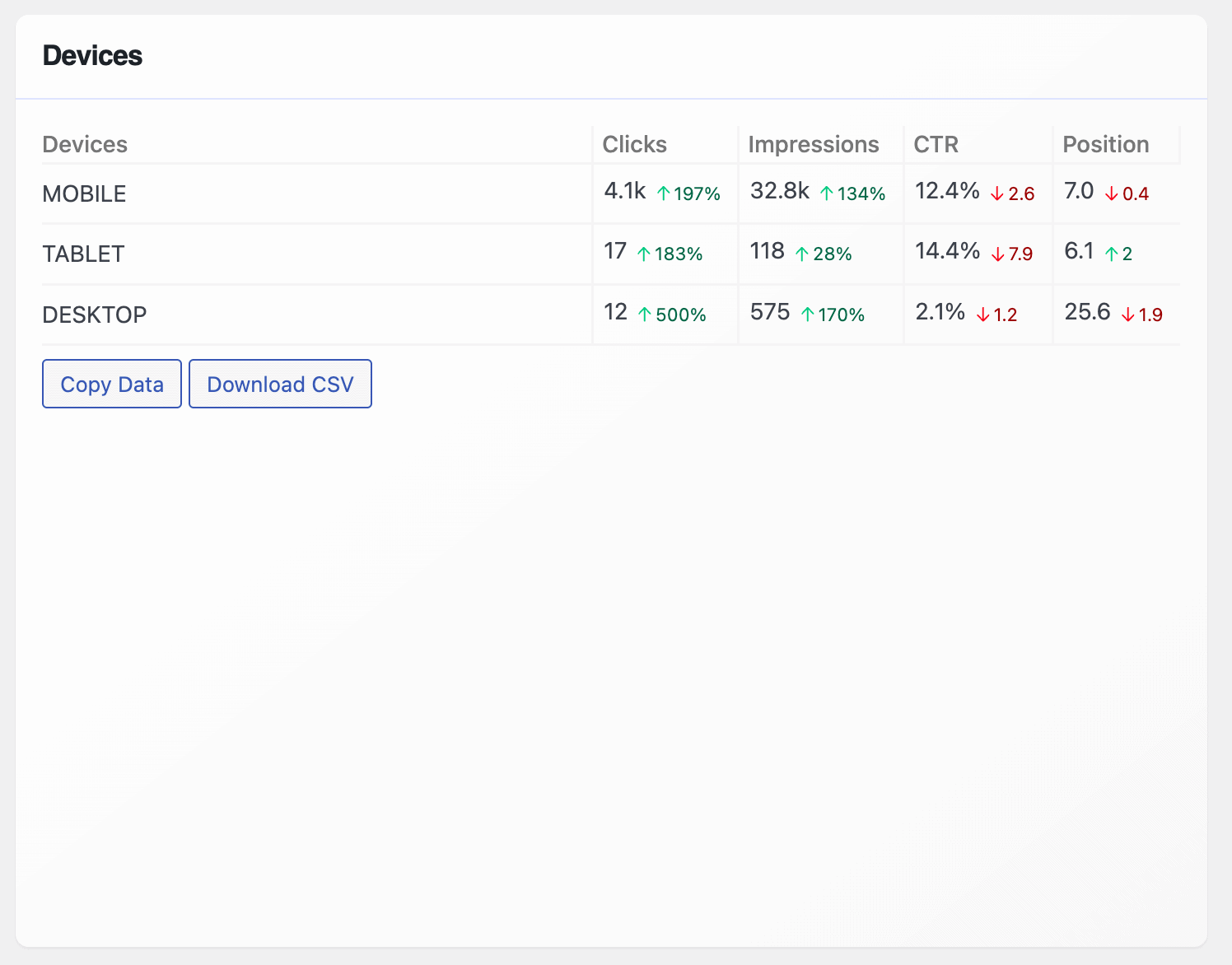Screen dimensions: 1232x965
Task: Click the DESKTOP row label
Action: 95,315
